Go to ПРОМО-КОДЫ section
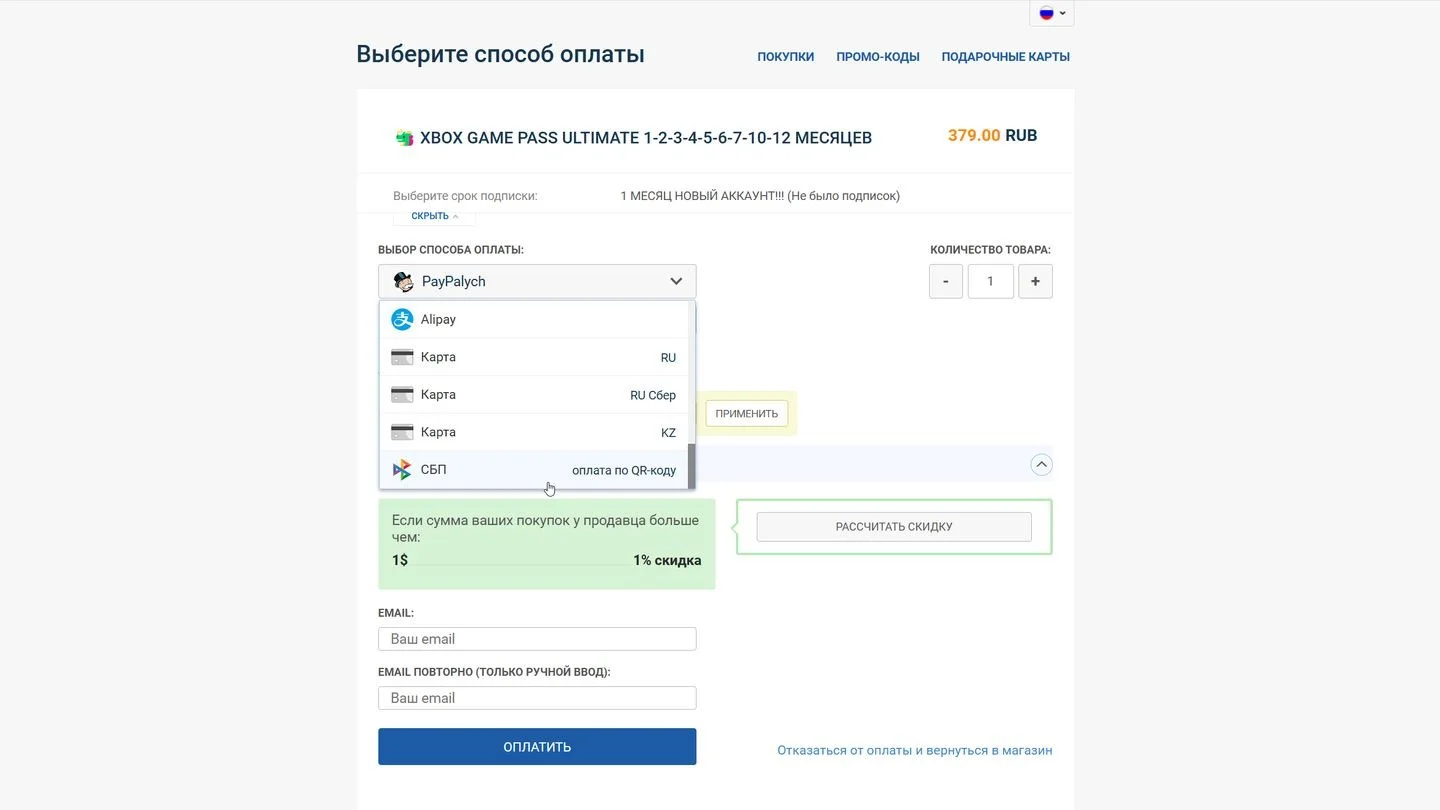 point(878,57)
